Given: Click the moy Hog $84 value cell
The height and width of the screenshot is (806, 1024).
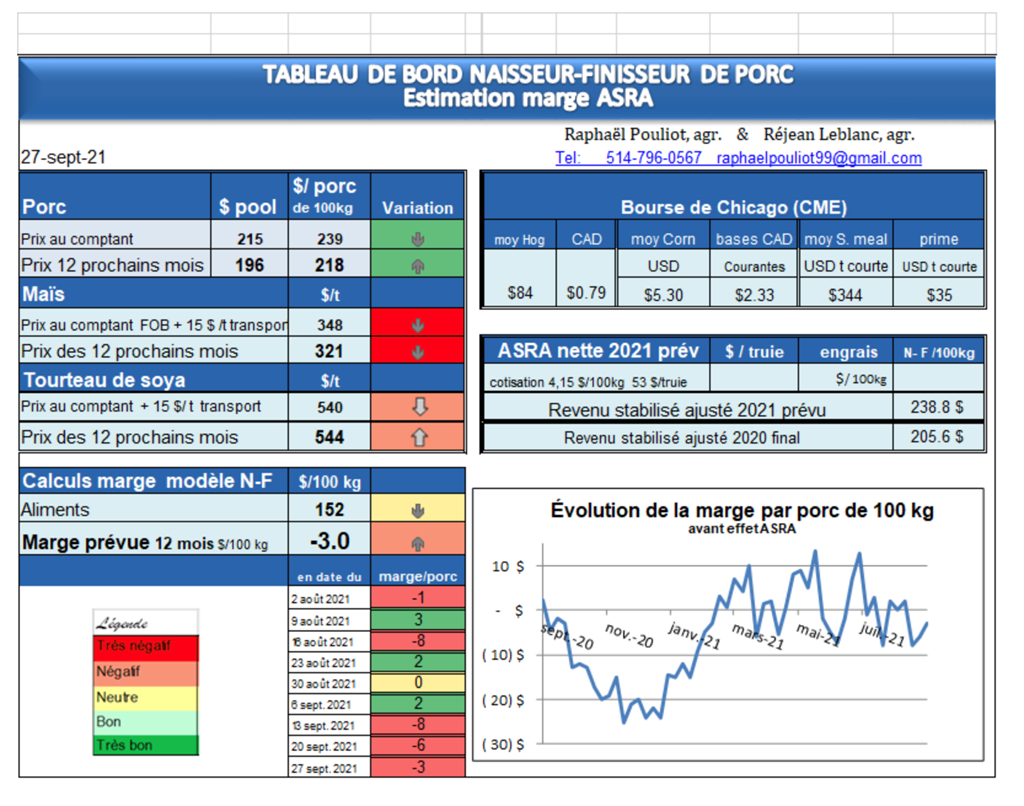Looking at the screenshot, I should [519, 294].
